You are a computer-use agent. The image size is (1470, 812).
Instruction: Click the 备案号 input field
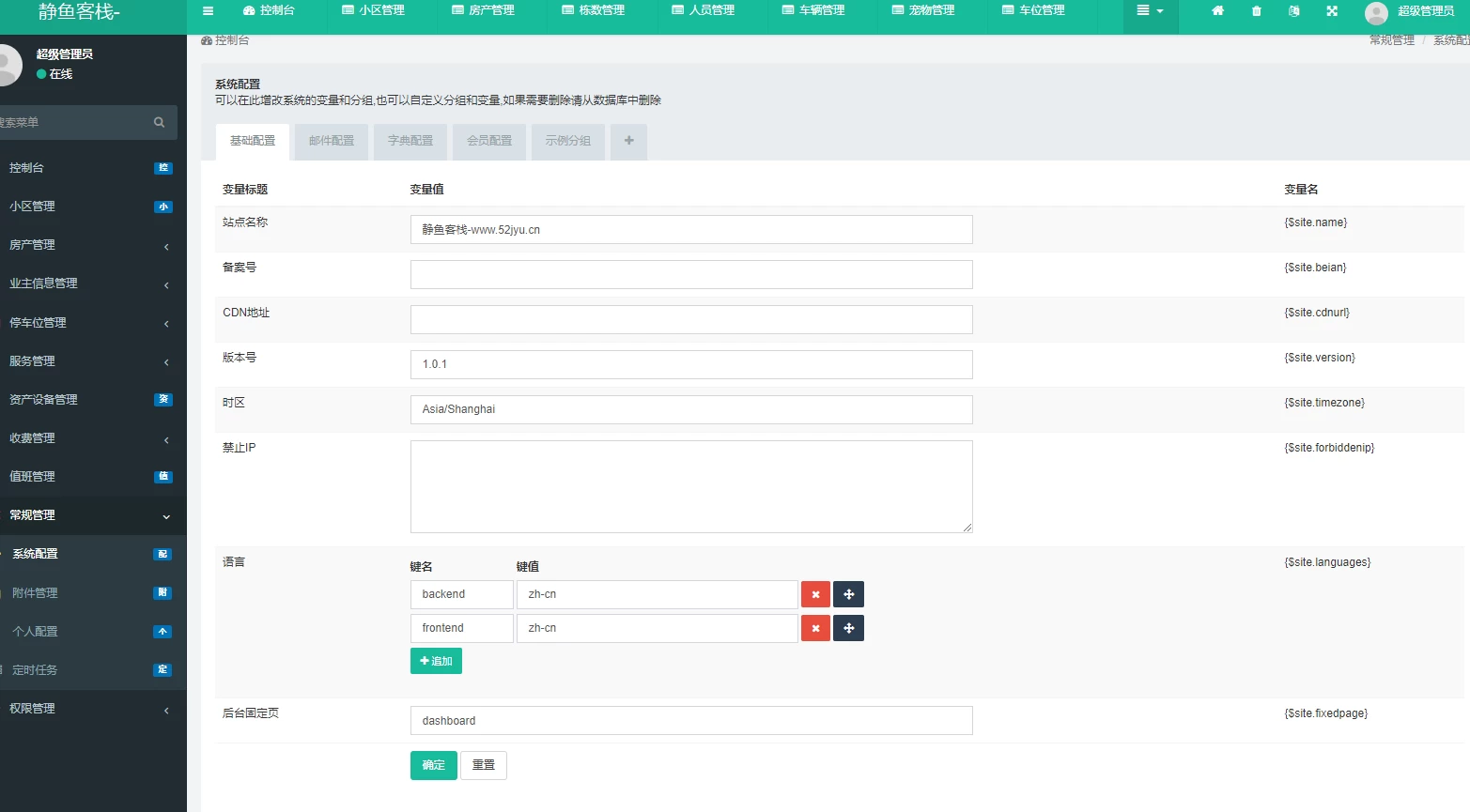click(690, 274)
